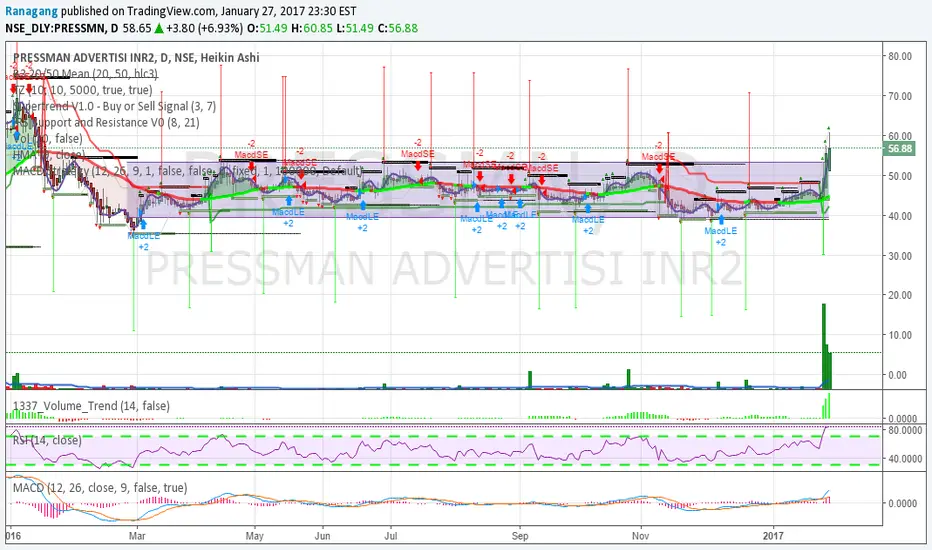Viewport: 932px width, 550px height.
Task: Select the Vol (20, false) indicator label
Action: pyautogui.click(x=47, y=139)
